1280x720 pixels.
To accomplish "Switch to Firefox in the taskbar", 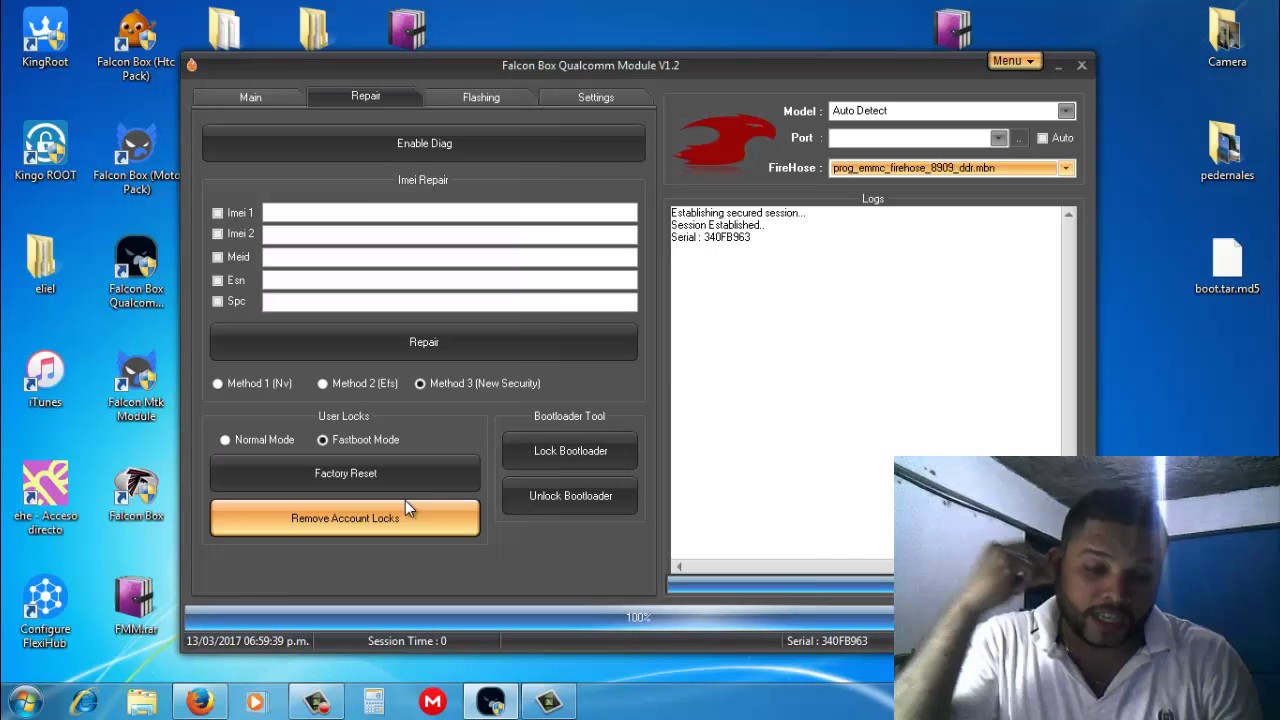I will click(200, 702).
